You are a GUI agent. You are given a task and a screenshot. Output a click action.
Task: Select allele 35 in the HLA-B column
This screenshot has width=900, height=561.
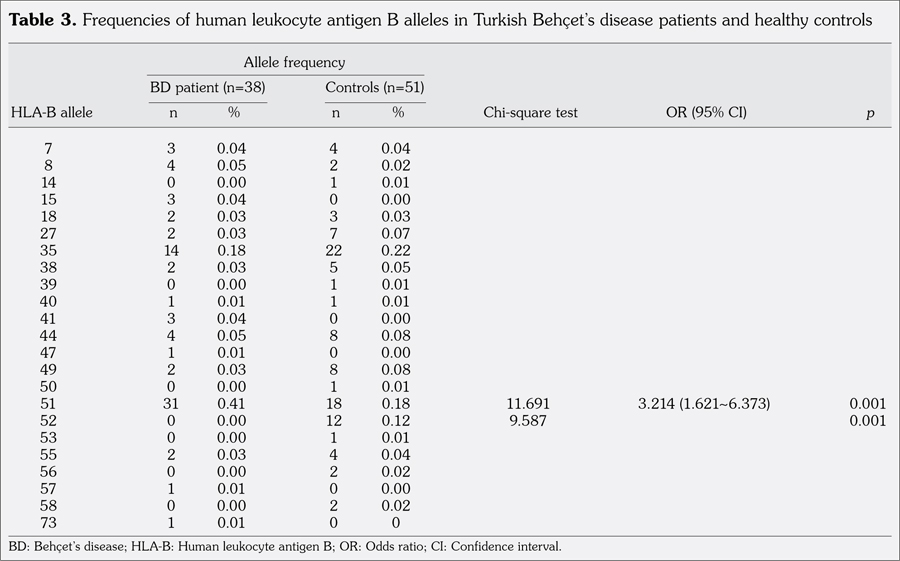coord(49,251)
